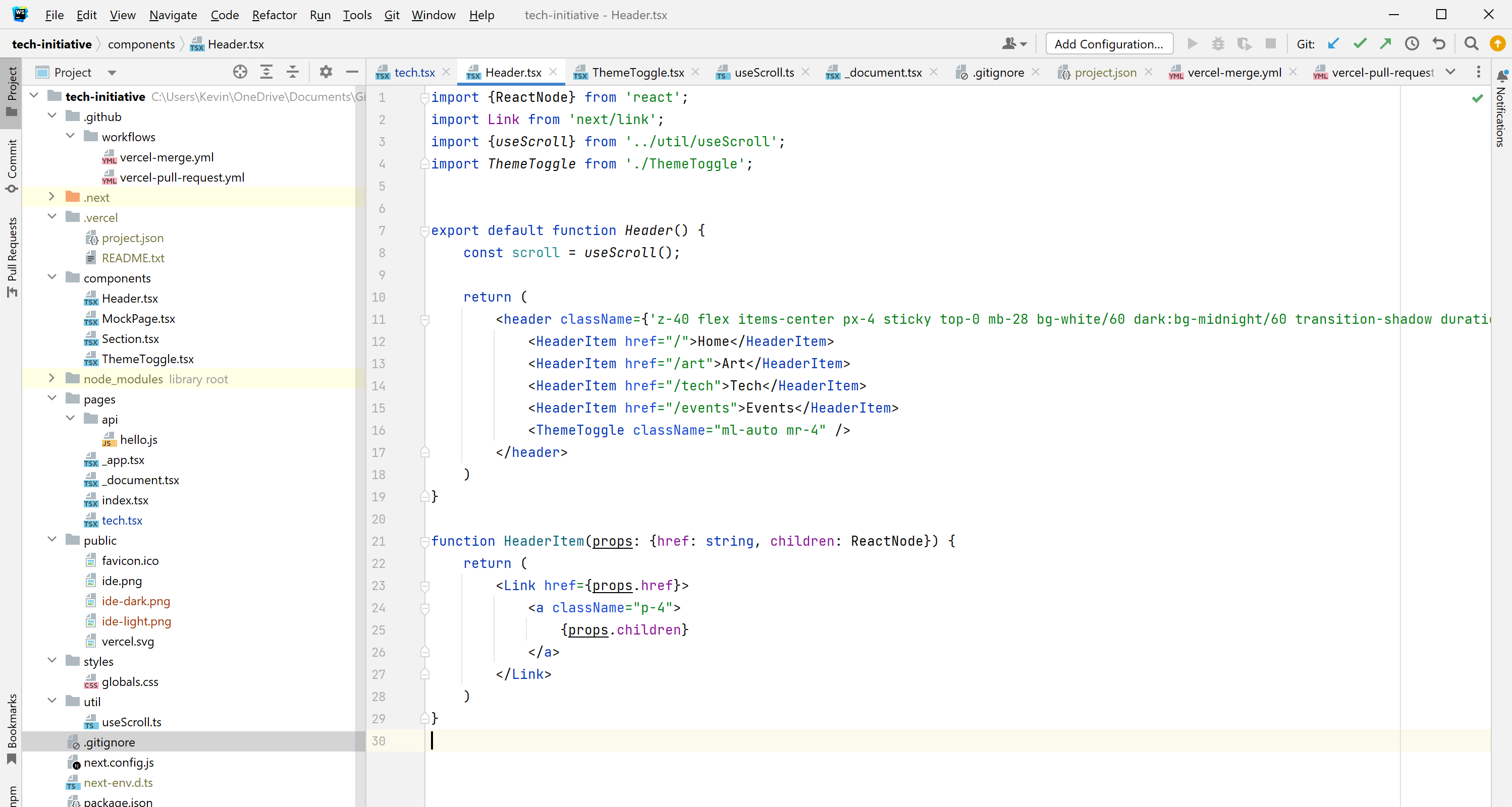
Task: Click Select Opened File crosshair icon
Action: (x=240, y=72)
